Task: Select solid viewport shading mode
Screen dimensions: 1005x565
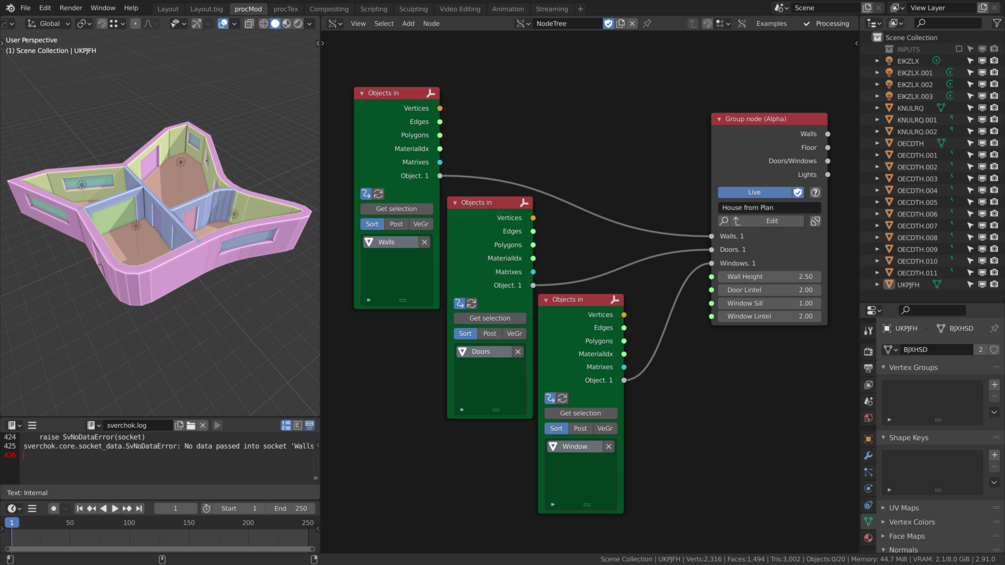Action: coord(275,24)
